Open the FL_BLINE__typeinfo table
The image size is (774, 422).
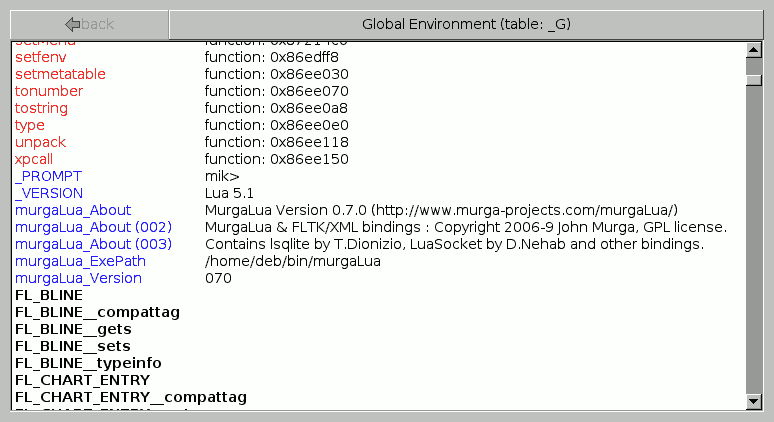click(x=88, y=363)
